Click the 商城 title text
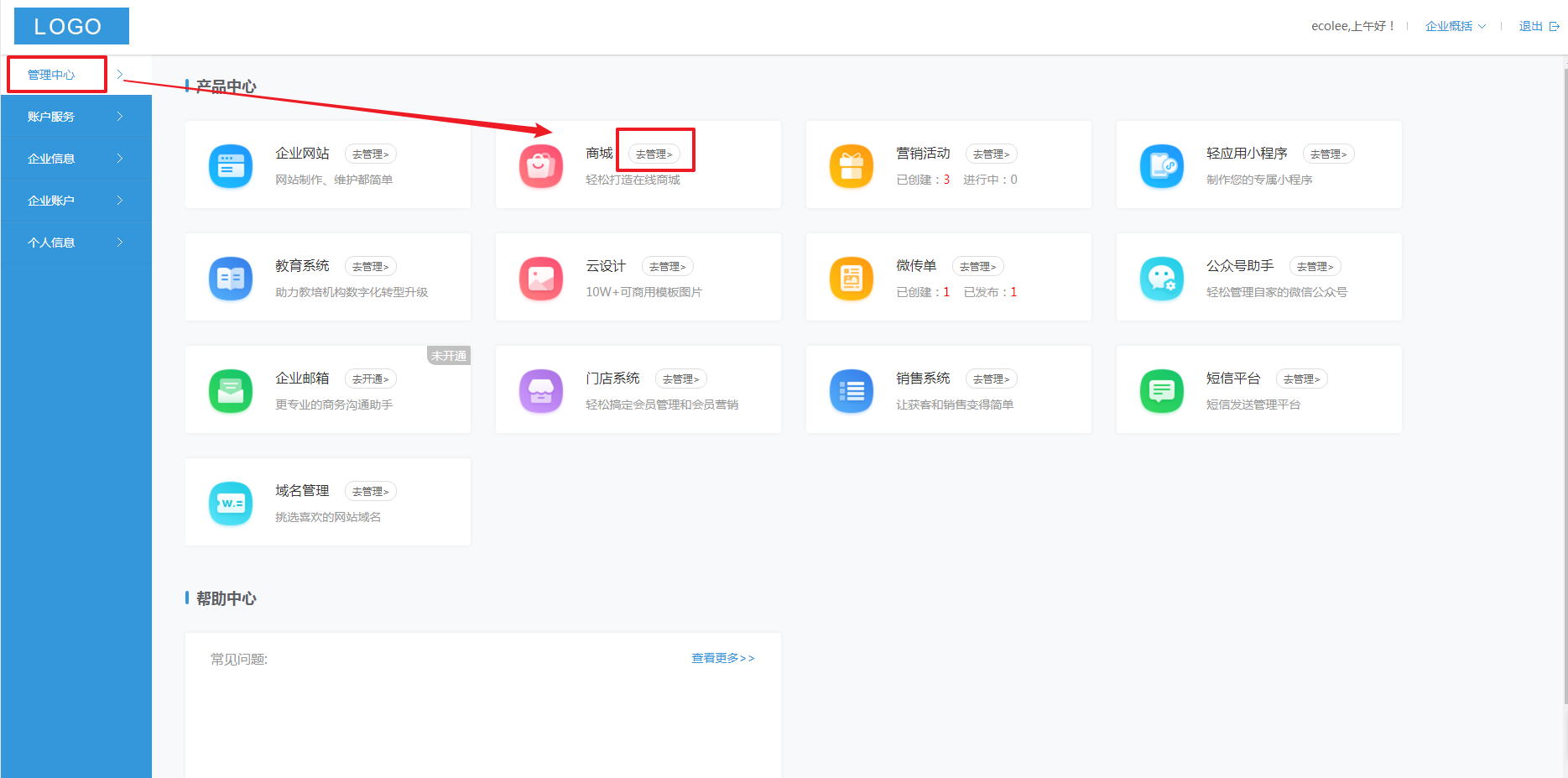 [x=599, y=154]
